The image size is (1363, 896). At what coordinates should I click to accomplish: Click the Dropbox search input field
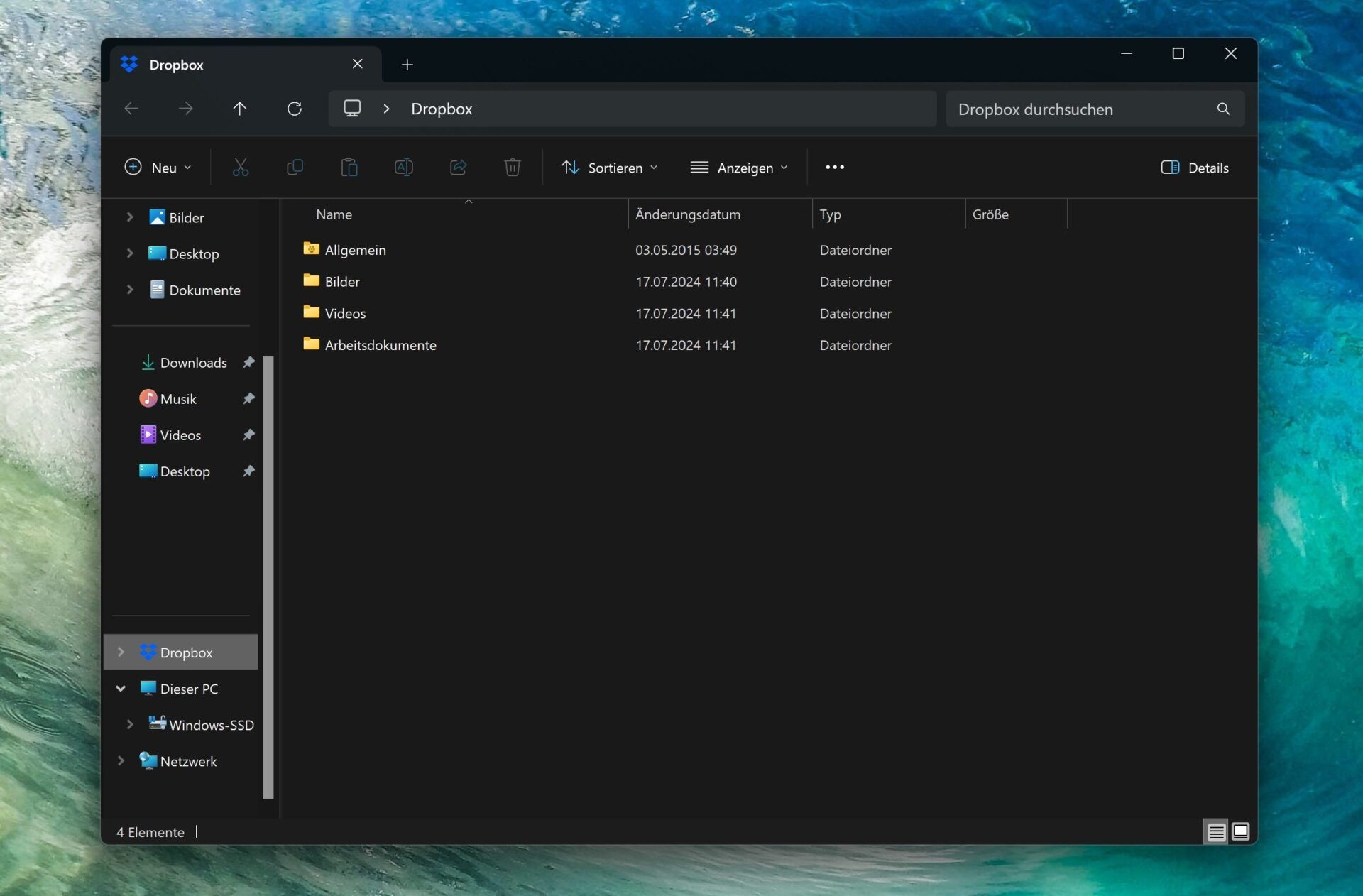click(x=1085, y=108)
